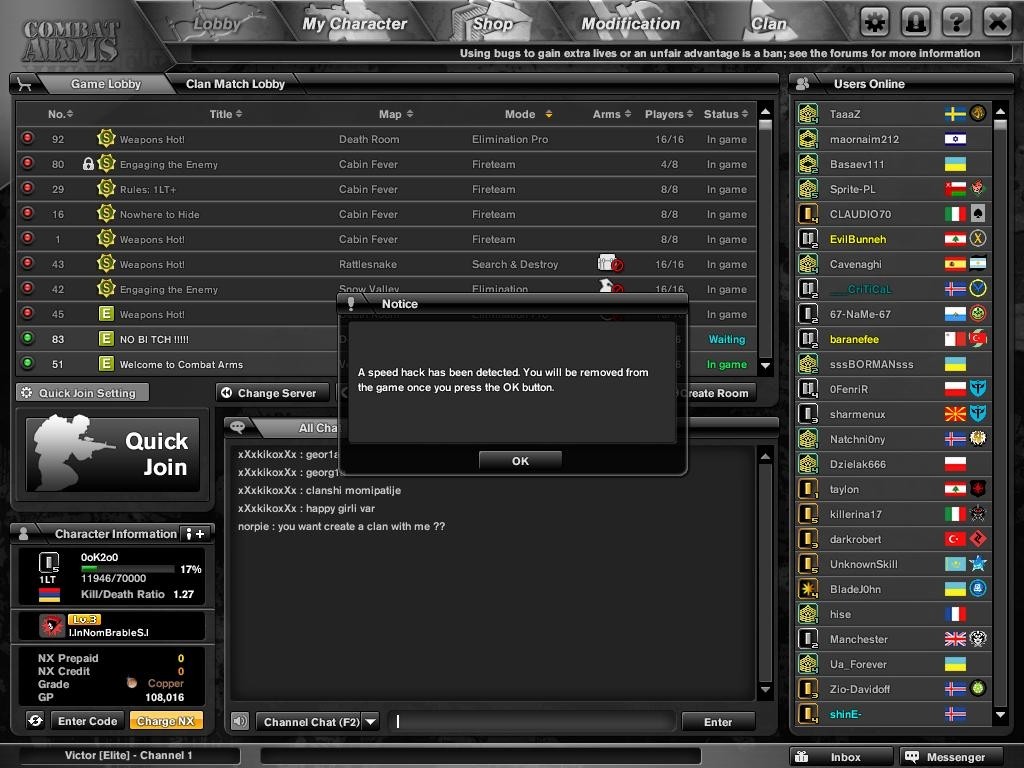The image size is (1024, 768).
Task: Open the Lobby top menu
Action: point(217,24)
